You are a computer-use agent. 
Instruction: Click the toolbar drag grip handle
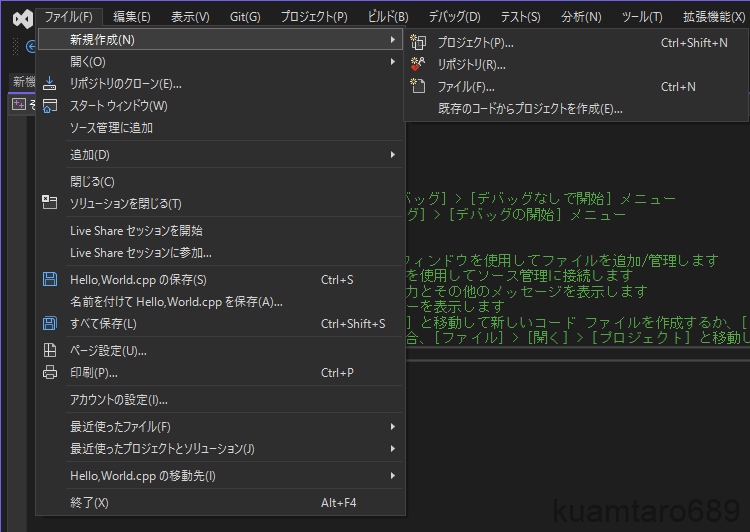pyautogui.click(x=15, y=46)
